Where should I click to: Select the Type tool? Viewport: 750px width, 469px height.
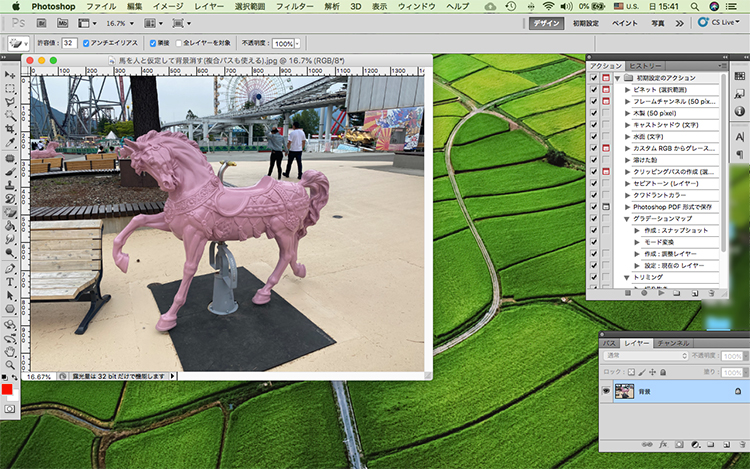click(10, 282)
